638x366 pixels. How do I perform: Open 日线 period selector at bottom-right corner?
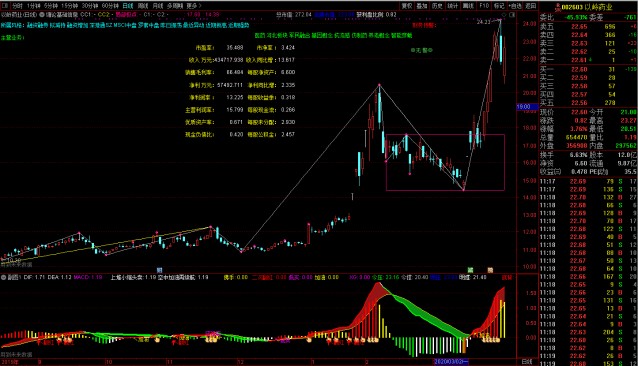[527, 362]
